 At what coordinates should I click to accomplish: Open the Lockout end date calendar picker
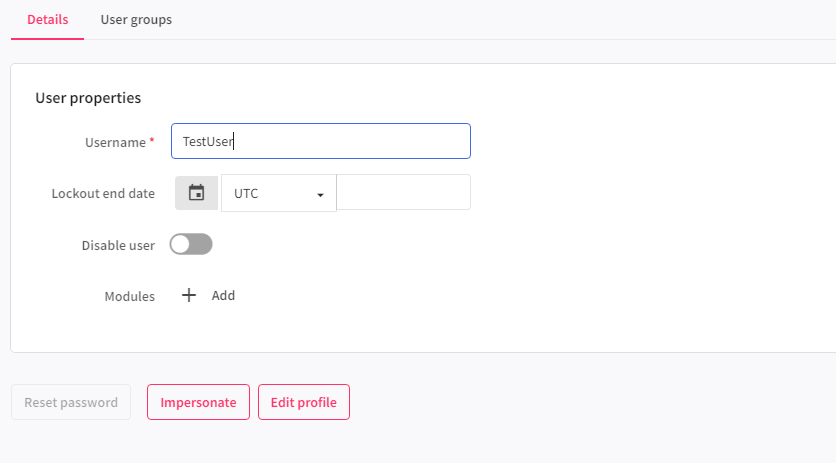coord(196,193)
